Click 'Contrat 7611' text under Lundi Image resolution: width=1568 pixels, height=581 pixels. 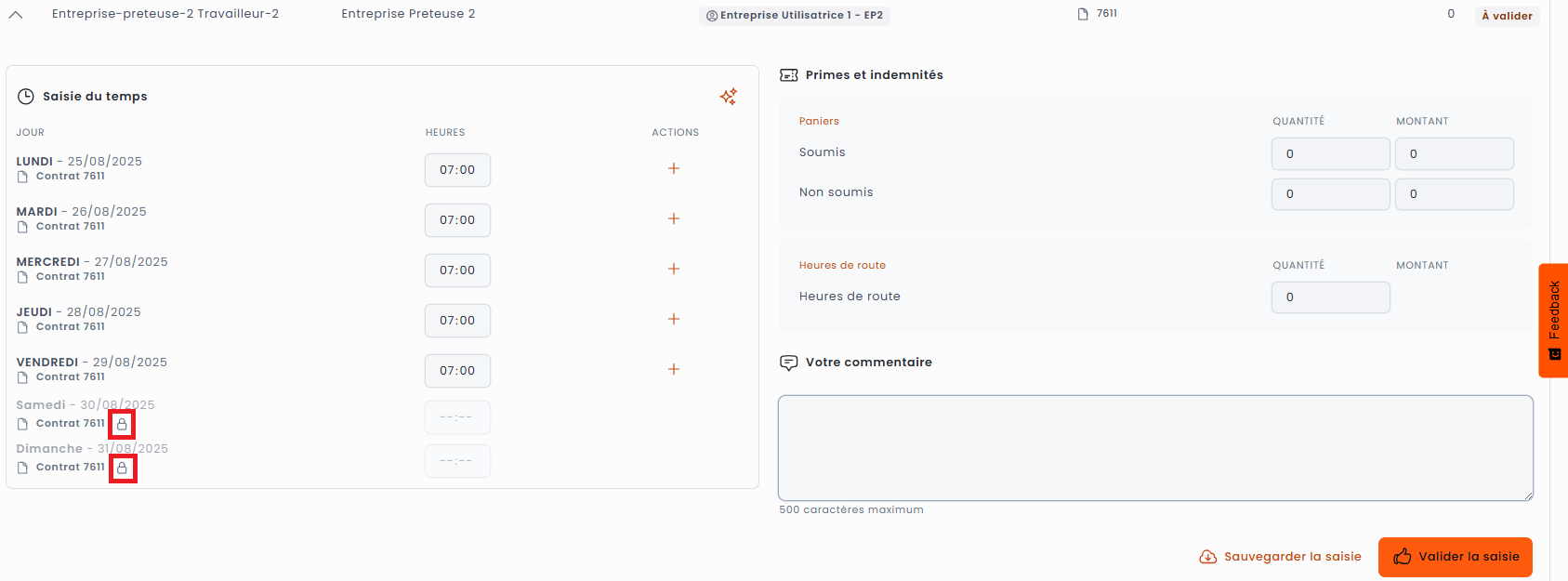[x=71, y=177]
